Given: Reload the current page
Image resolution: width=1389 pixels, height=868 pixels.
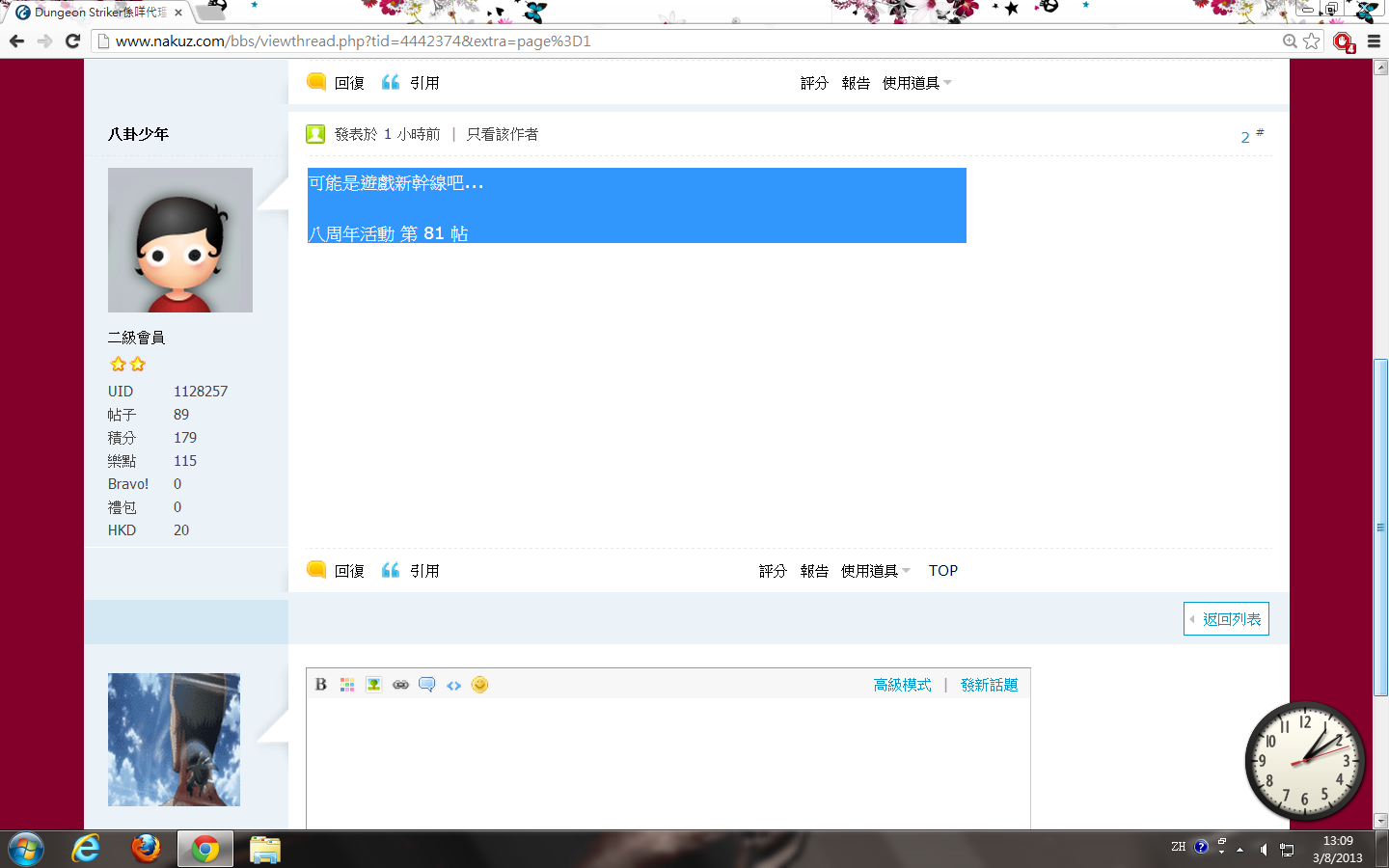Looking at the screenshot, I should coord(72,41).
